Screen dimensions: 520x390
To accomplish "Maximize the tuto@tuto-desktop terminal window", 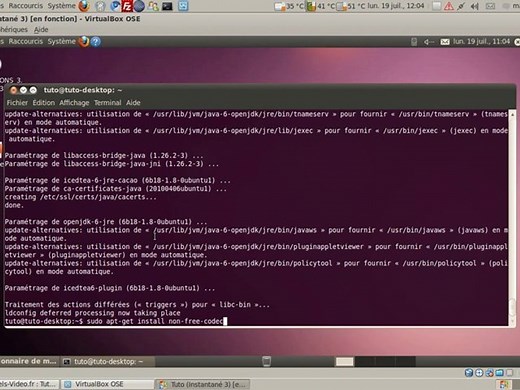I will tap(33, 90).
